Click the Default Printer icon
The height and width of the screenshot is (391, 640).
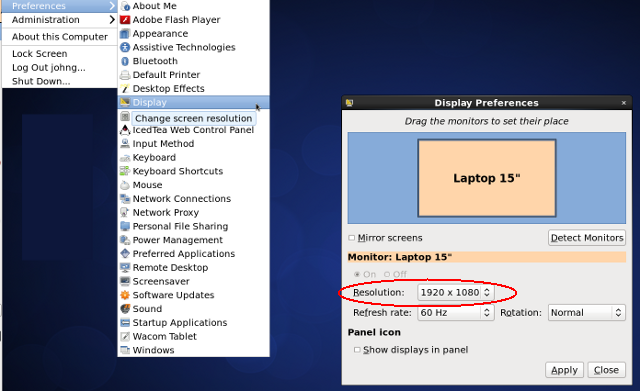pos(125,75)
